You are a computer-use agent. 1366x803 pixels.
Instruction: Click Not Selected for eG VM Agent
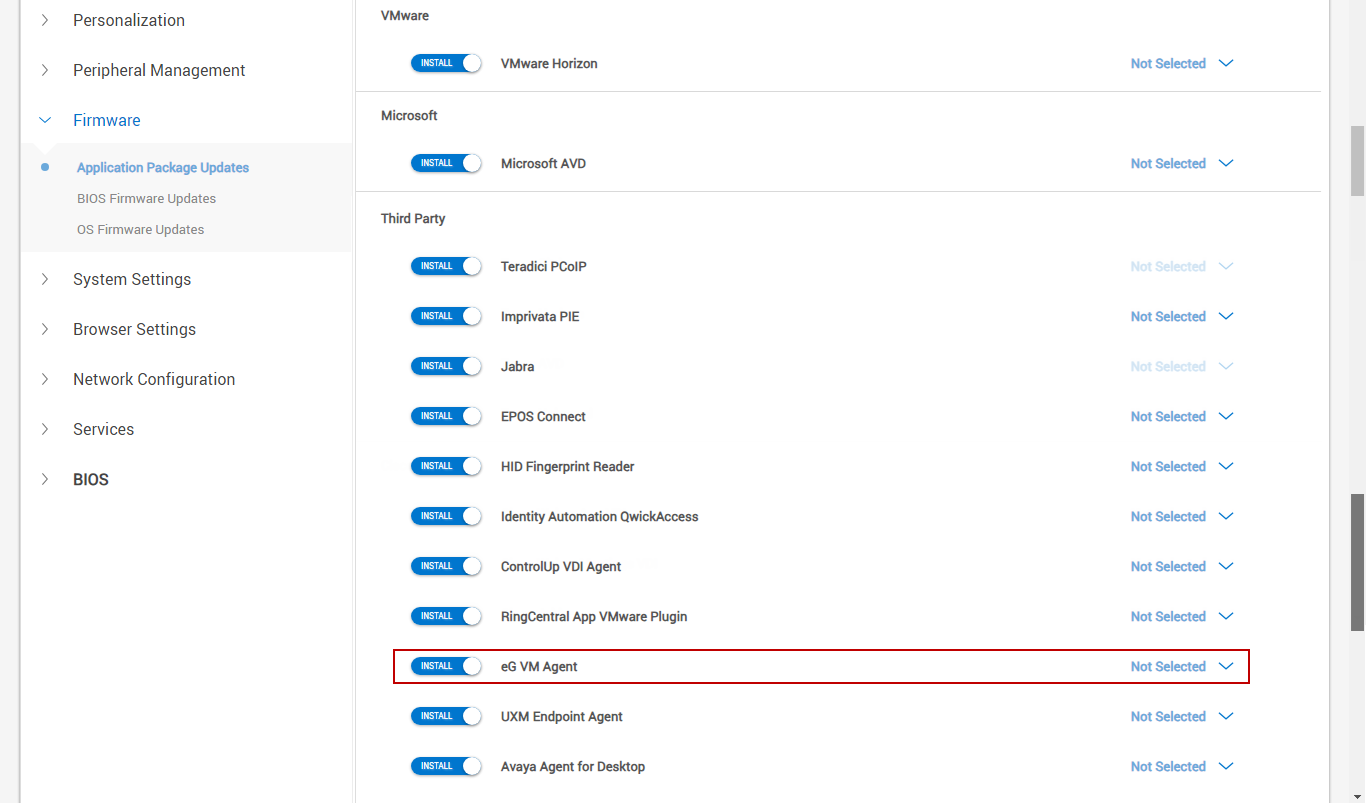click(1168, 666)
